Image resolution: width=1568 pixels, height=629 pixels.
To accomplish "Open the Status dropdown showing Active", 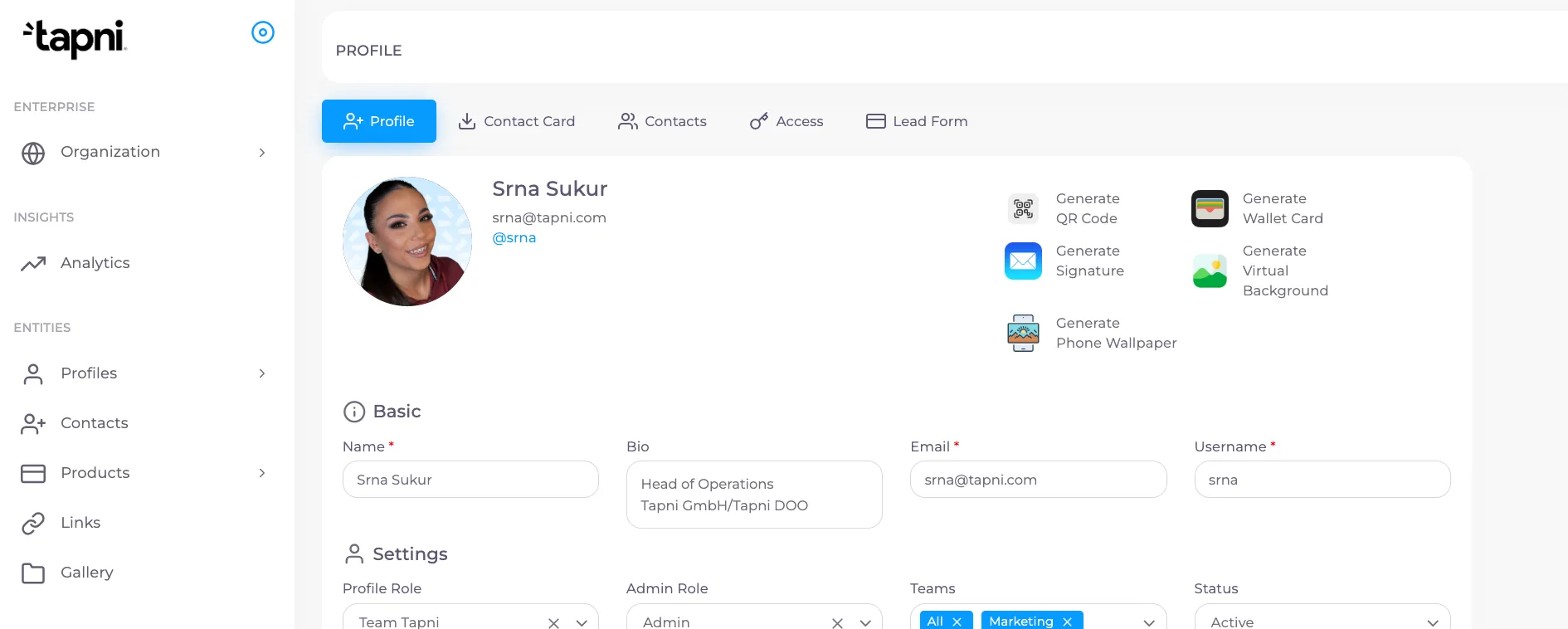I will pyautogui.click(x=1322, y=617).
